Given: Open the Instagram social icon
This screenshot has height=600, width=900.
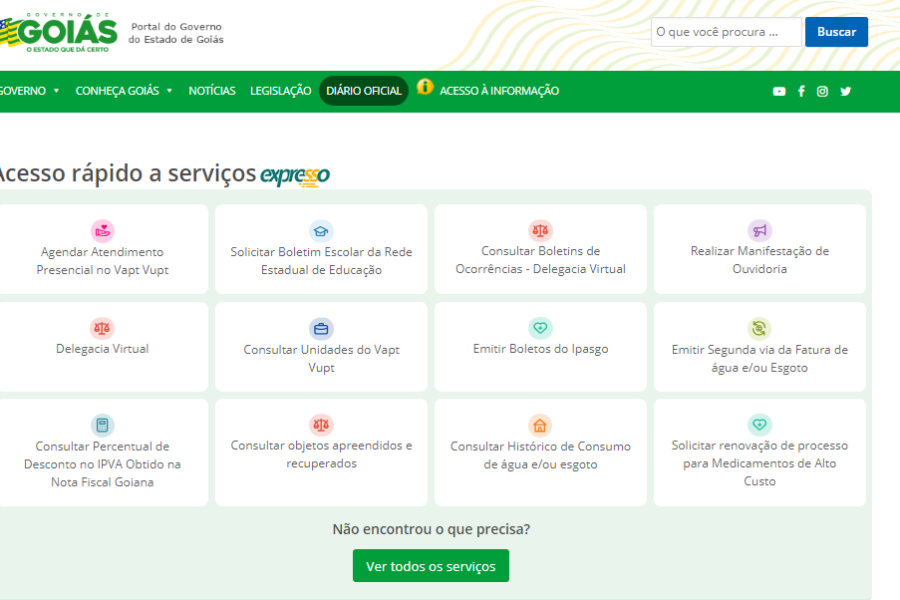Looking at the screenshot, I should pyautogui.click(x=823, y=91).
